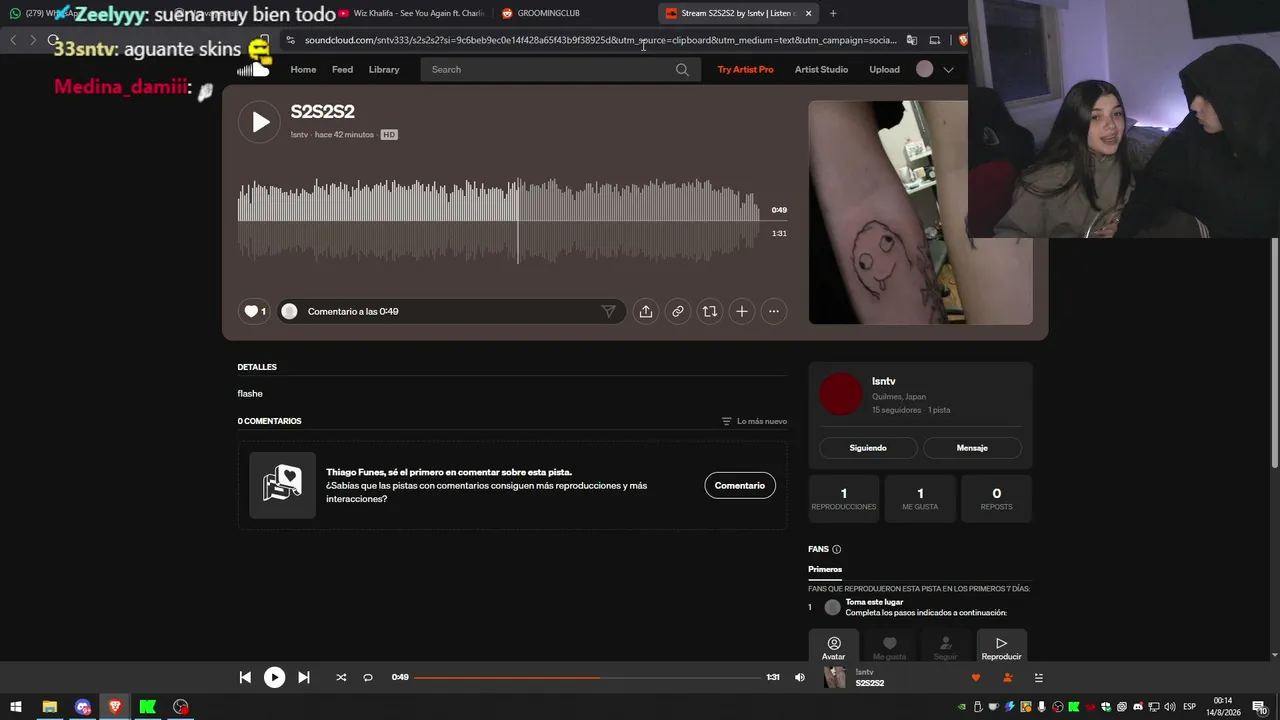This screenshot has height=720, width=1280.
Task: Open Artist Studio
Action: tap(821, 69)
